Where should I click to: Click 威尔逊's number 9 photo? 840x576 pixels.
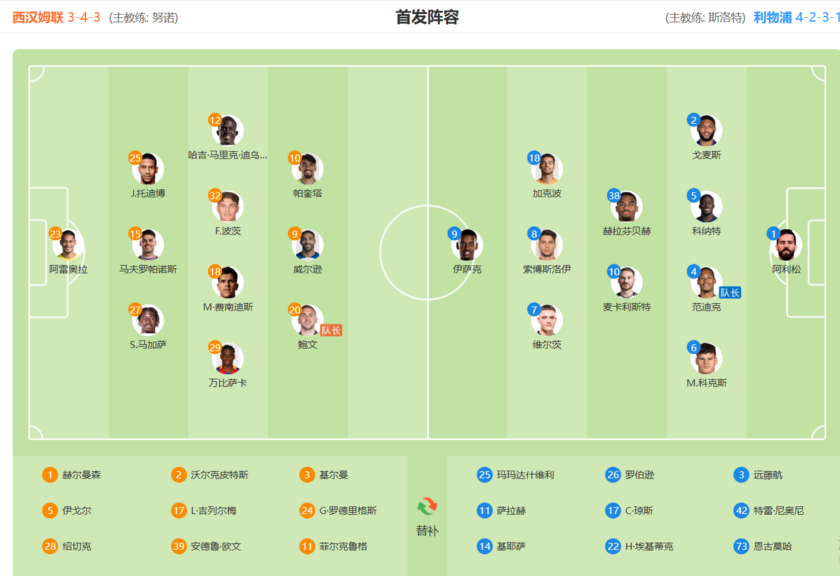point(308,246)
